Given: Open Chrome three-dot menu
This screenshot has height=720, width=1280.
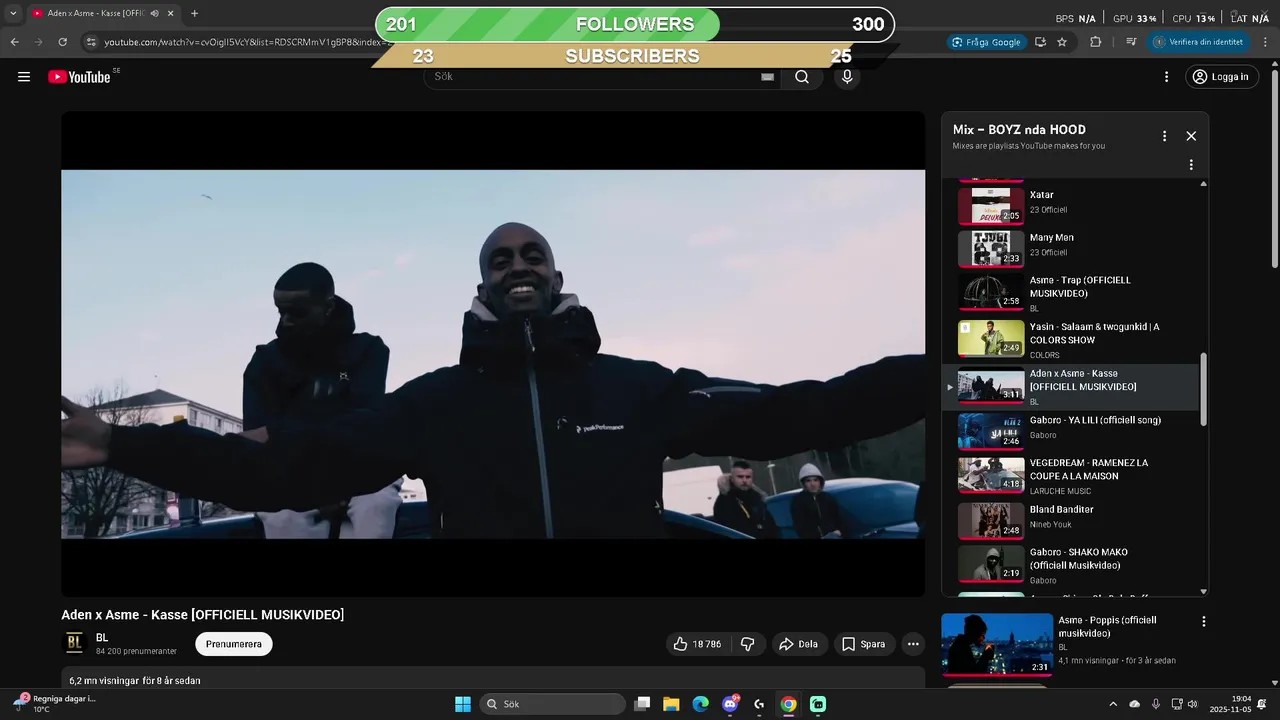Looking at the screenshot, I should [1266, 42].
